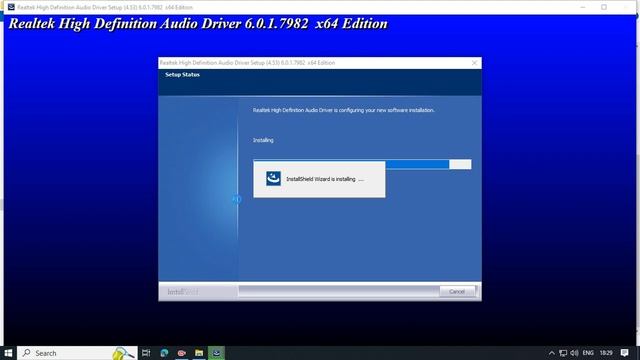Viewport: 640px width, 360px height.
Task: Open network status tray icon
Action: [563, 353]
